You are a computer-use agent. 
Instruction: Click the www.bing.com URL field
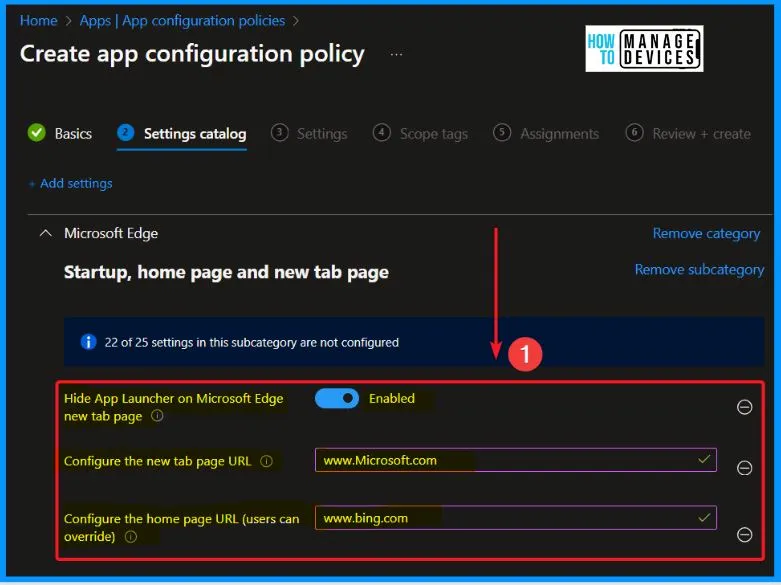click(516, 518)
